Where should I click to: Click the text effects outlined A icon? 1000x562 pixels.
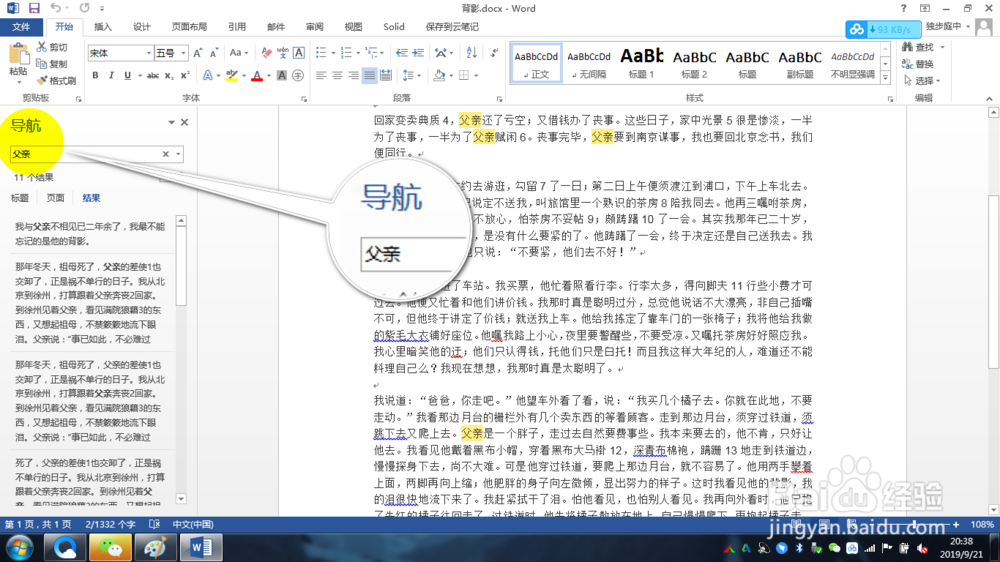(x=207, y=75)
